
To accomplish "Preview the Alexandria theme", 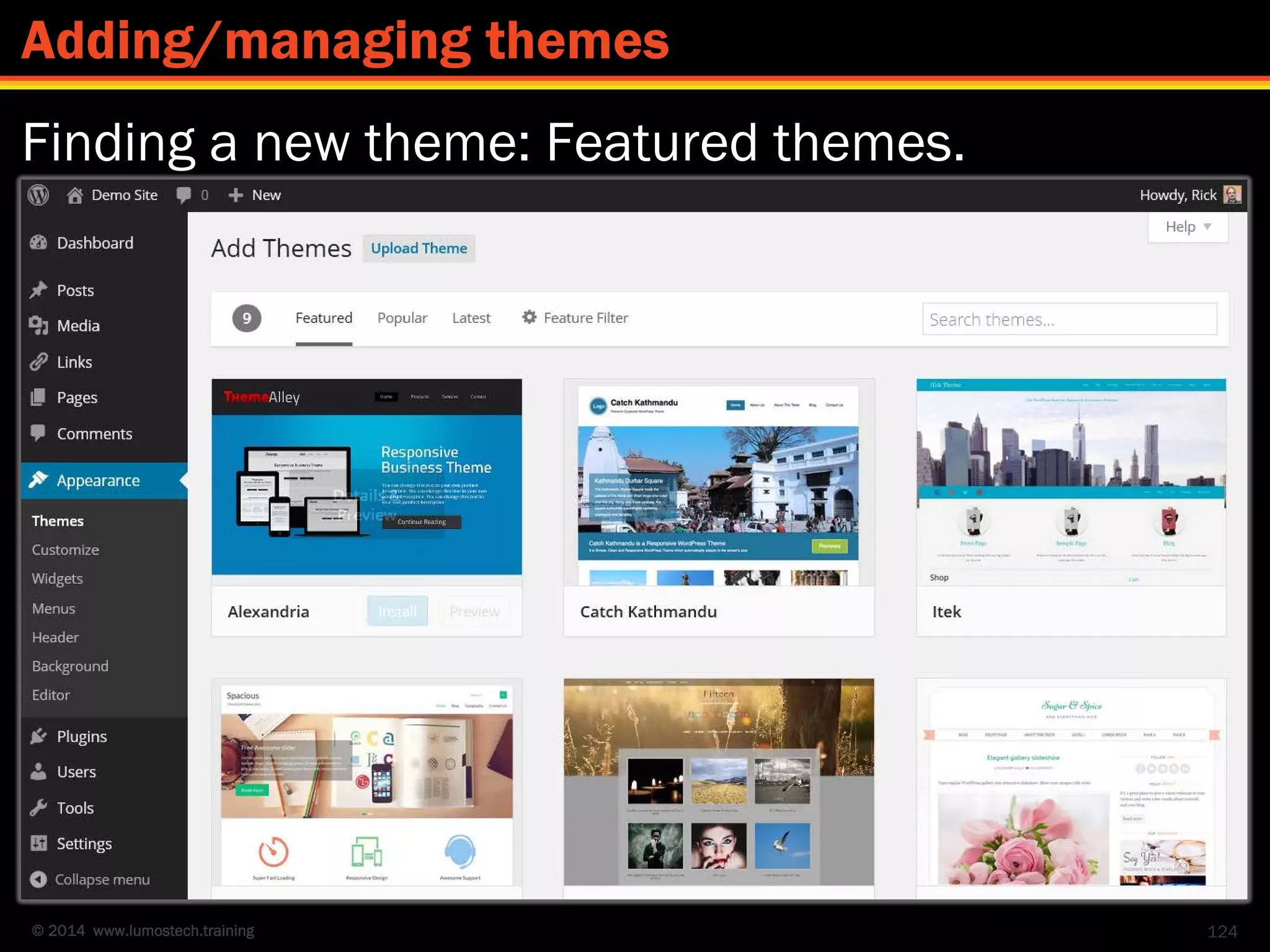I will [474, 611].
